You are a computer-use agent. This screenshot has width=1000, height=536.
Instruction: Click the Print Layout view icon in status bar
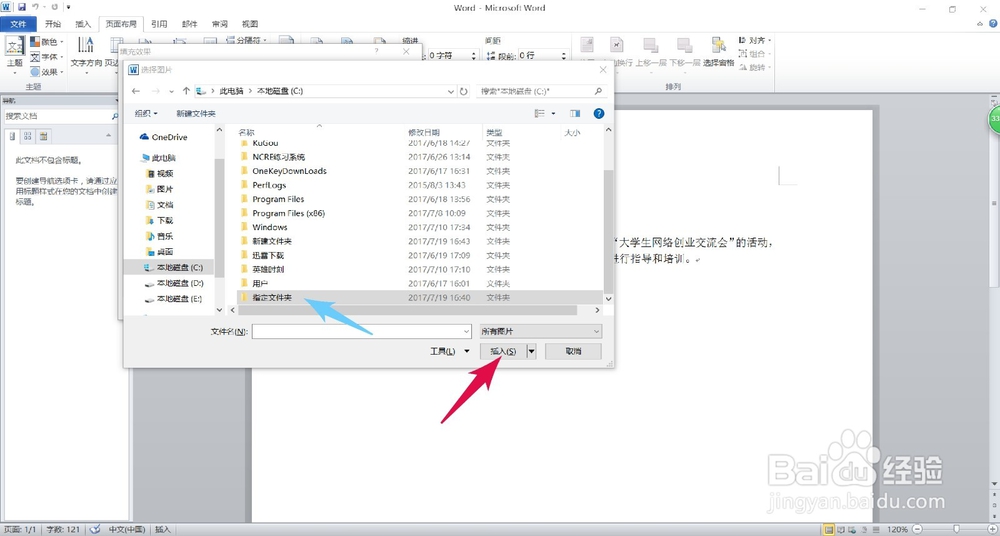[828, 530]
